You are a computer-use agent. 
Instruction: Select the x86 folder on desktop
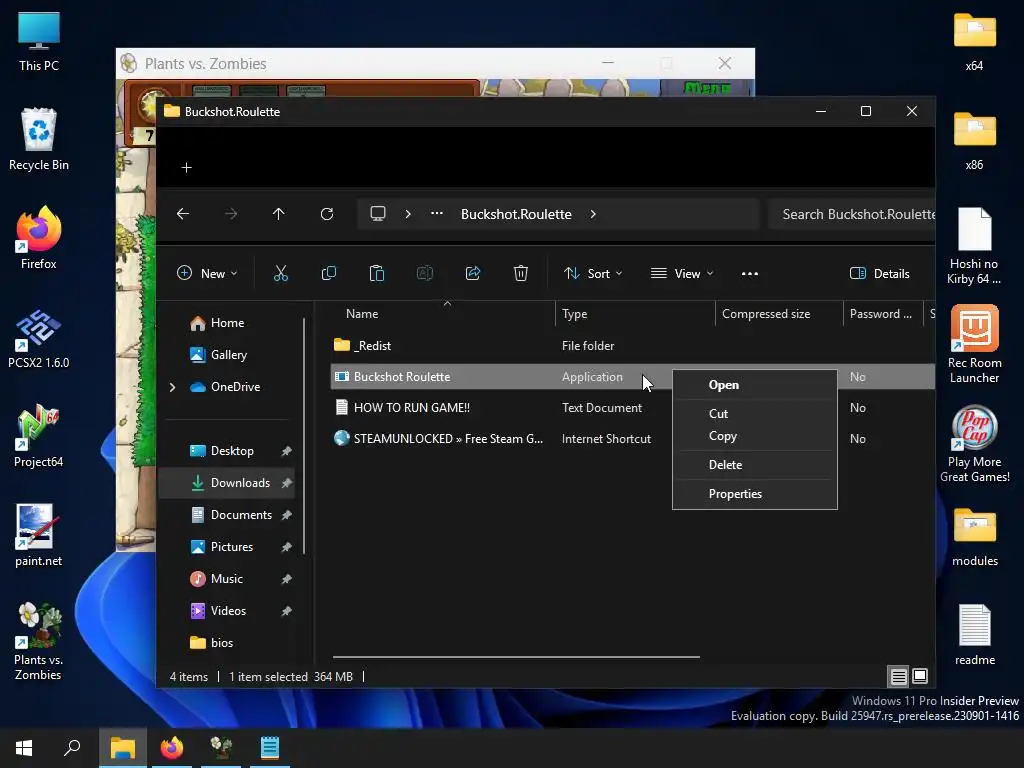pos(974,141)
